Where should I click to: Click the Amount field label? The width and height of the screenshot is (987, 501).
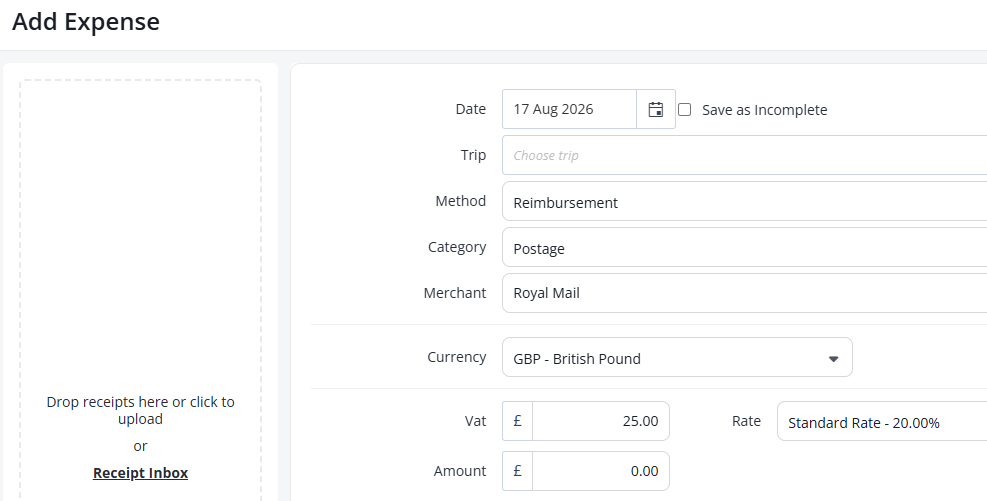pyautogui.click(x=460, y=471)
